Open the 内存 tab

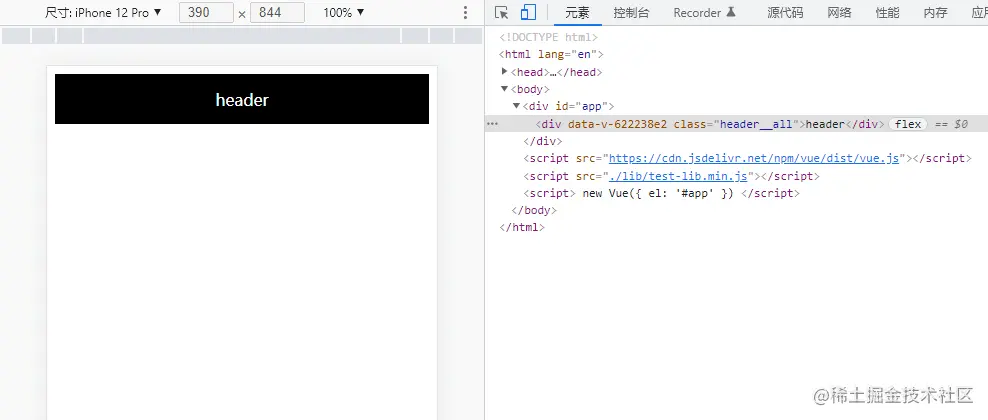(x=935, y=13)
